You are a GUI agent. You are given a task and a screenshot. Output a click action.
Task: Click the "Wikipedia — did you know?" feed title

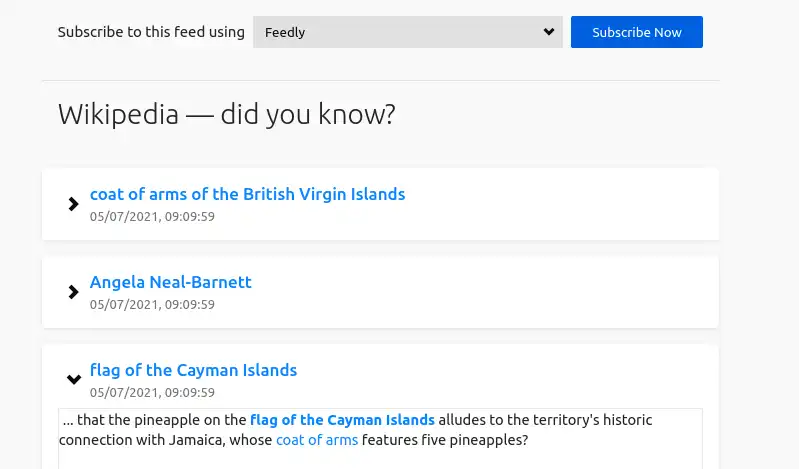(226, 114)
